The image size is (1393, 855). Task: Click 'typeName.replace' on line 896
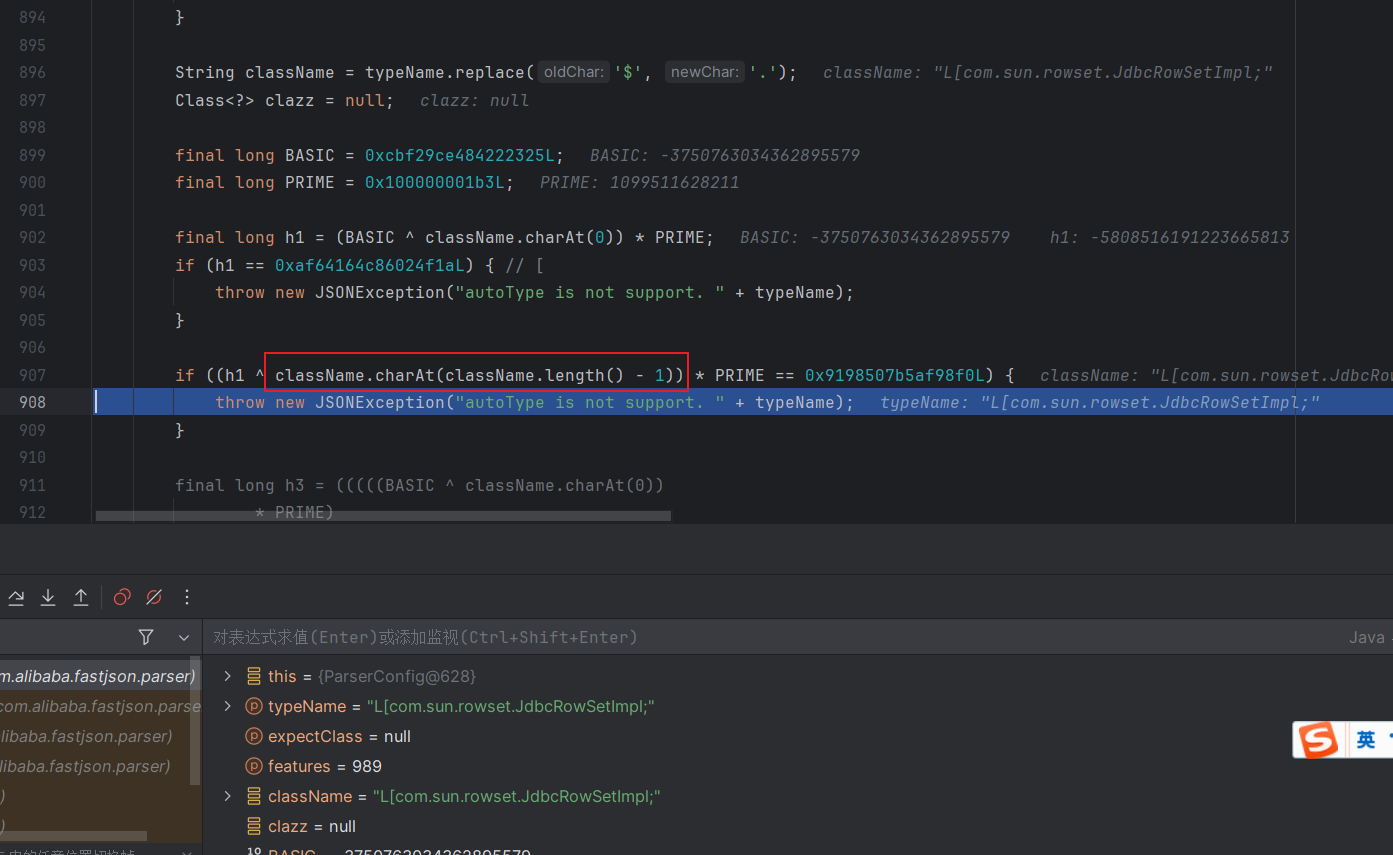445,72
